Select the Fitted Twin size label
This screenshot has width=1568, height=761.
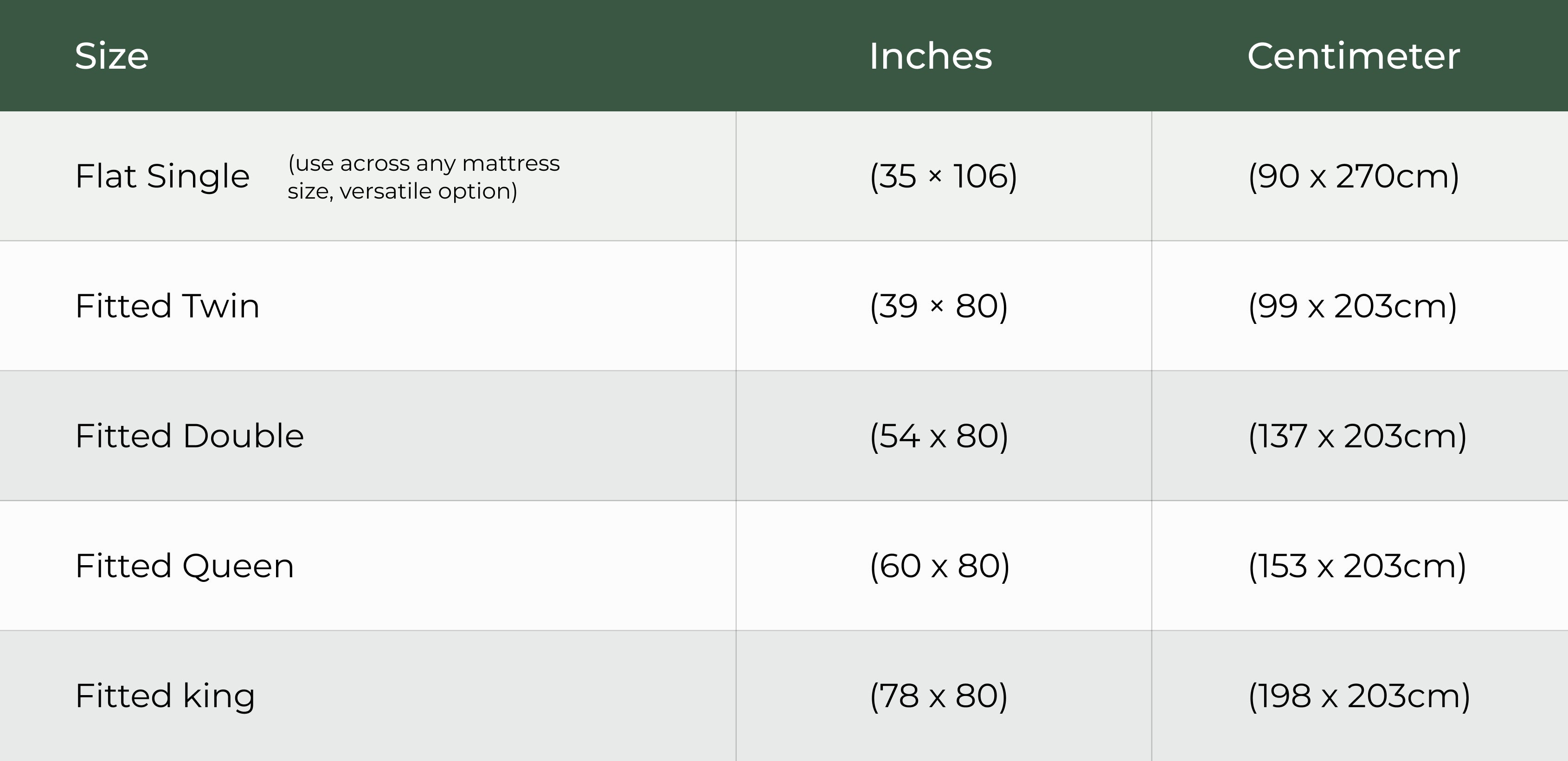click(x=167, y=306)
